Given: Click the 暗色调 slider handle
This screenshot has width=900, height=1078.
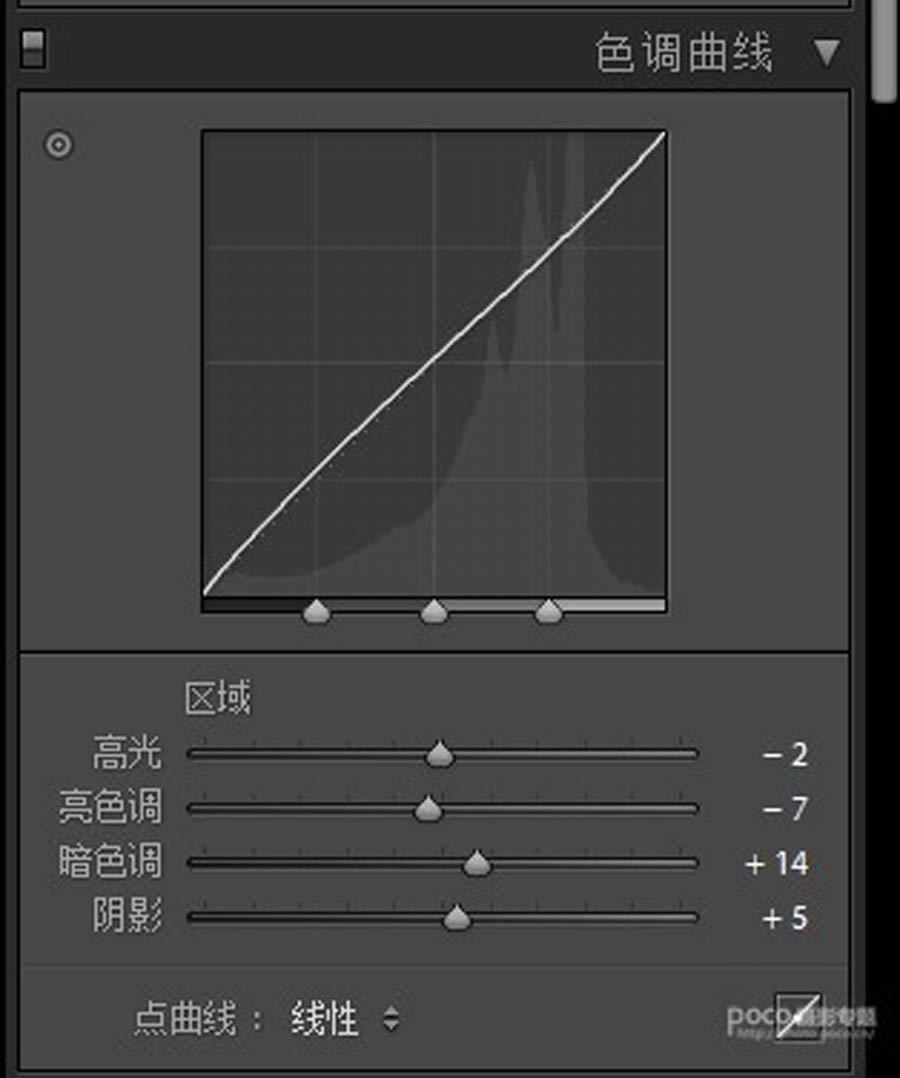Looking at the screenshot, I should click(x=477, y=864).
